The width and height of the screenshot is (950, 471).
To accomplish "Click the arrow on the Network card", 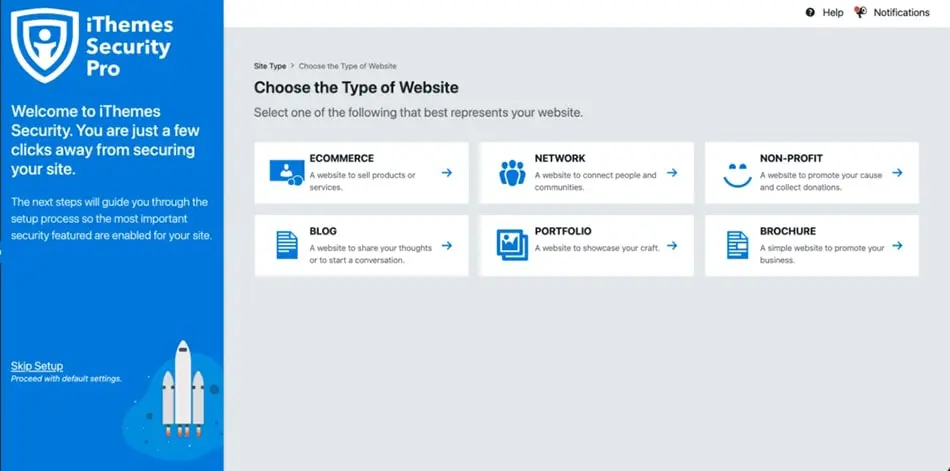I will (x=672, y=173).
